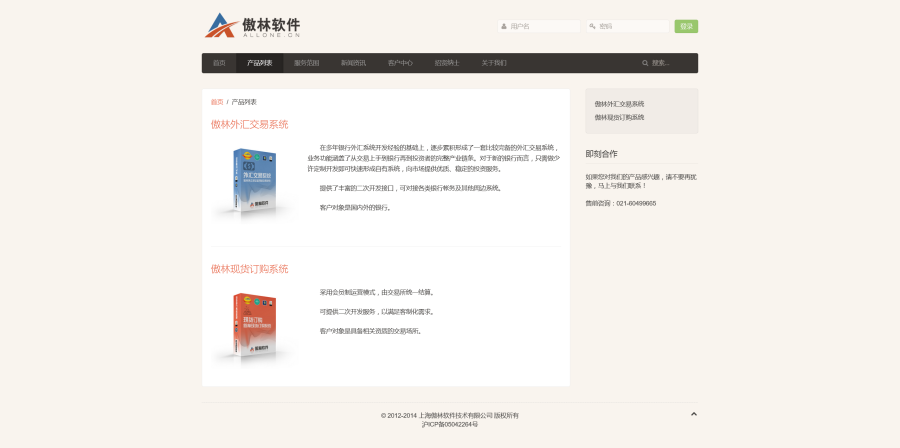Open the 客户中心 nav item
The width and height of the screenshot is (900, 448).
[x=400, y=63]
